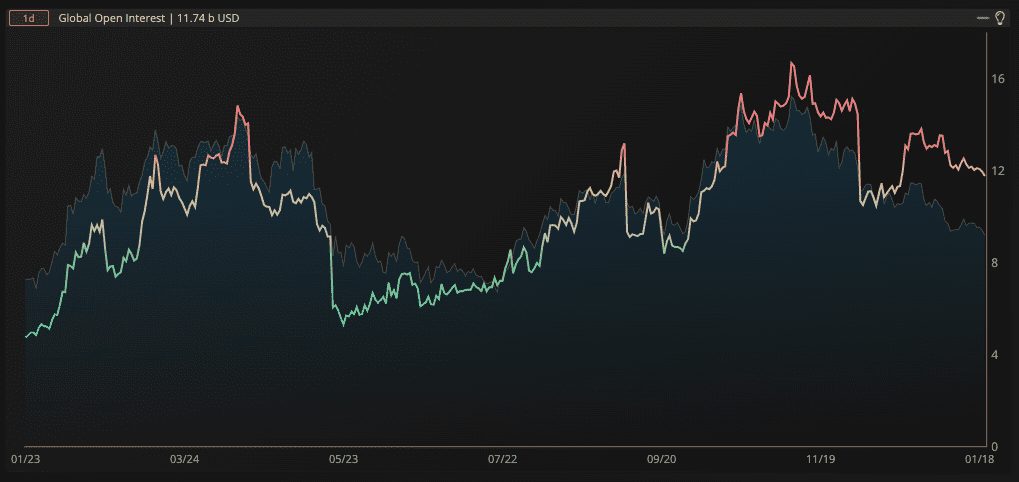Image resolution: width=1019 pixels, height=482 pixels.
Task: Select the 4 label on y-axis
Action: [x=994, y=354]
